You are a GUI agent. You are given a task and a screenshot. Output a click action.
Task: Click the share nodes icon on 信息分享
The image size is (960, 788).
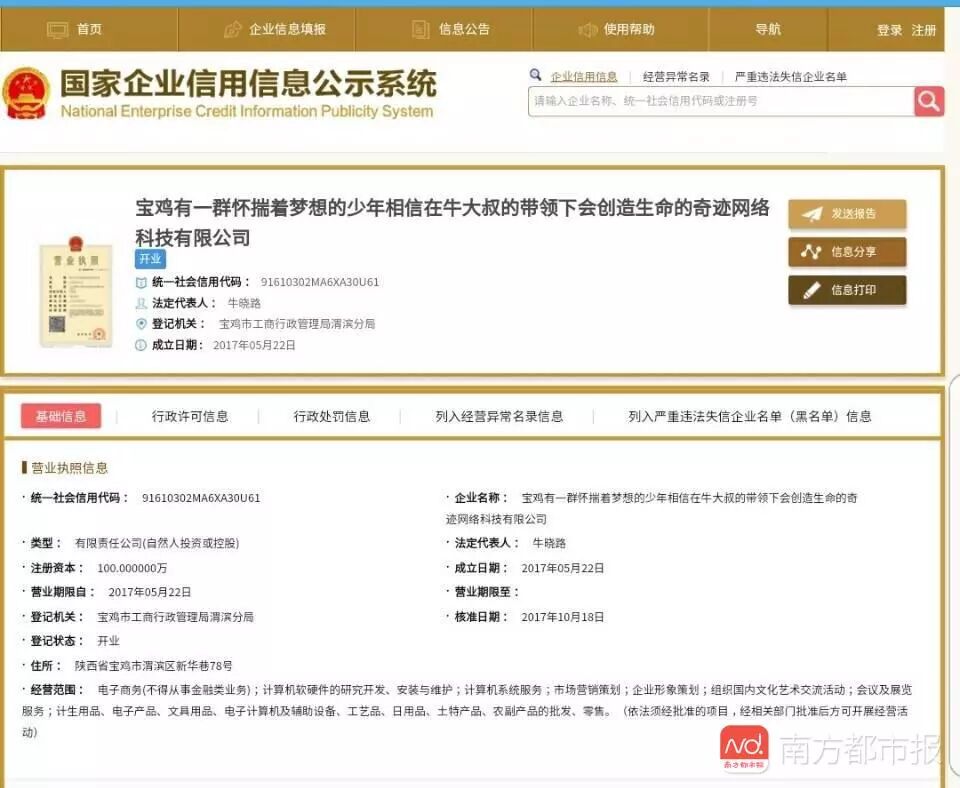(x=811, y=252)
